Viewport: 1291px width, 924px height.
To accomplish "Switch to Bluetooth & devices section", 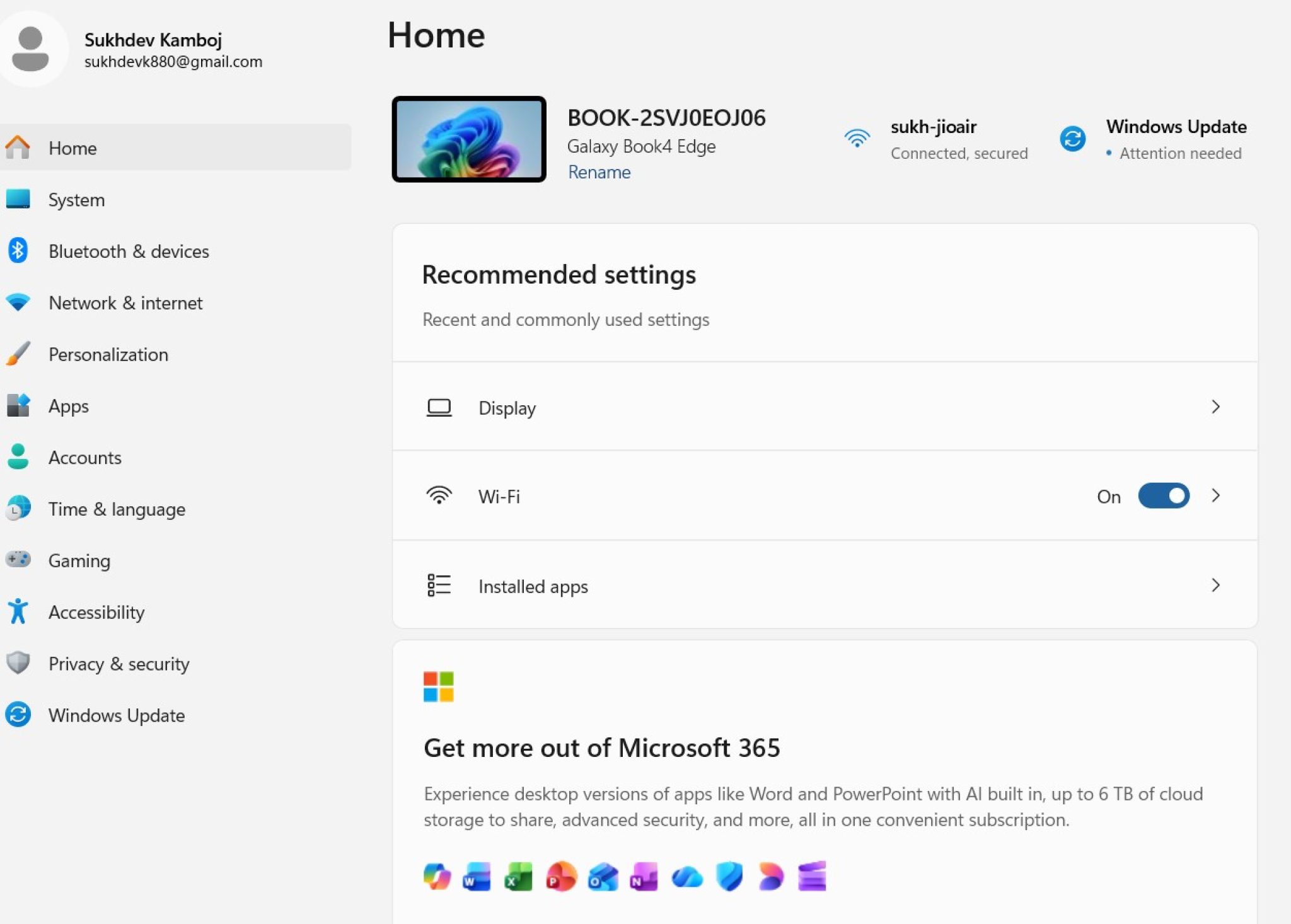I will coord(129,251).
